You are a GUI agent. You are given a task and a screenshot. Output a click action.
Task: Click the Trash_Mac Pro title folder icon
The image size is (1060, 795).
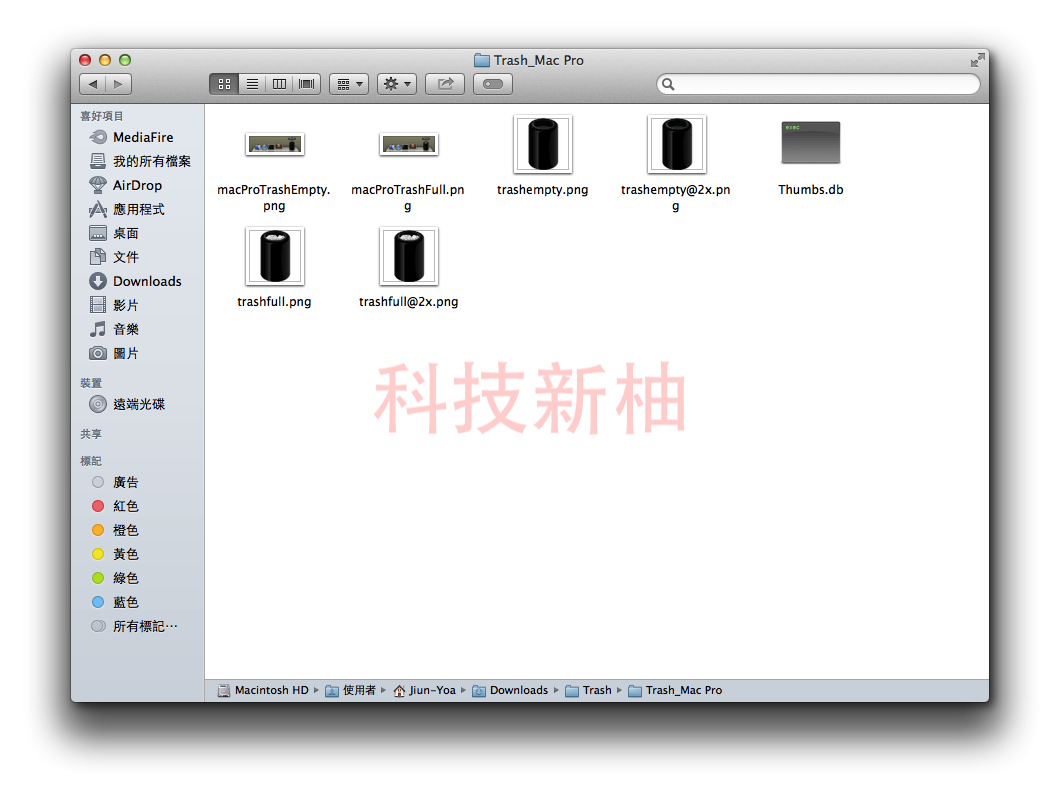click(x=482, y=60)
